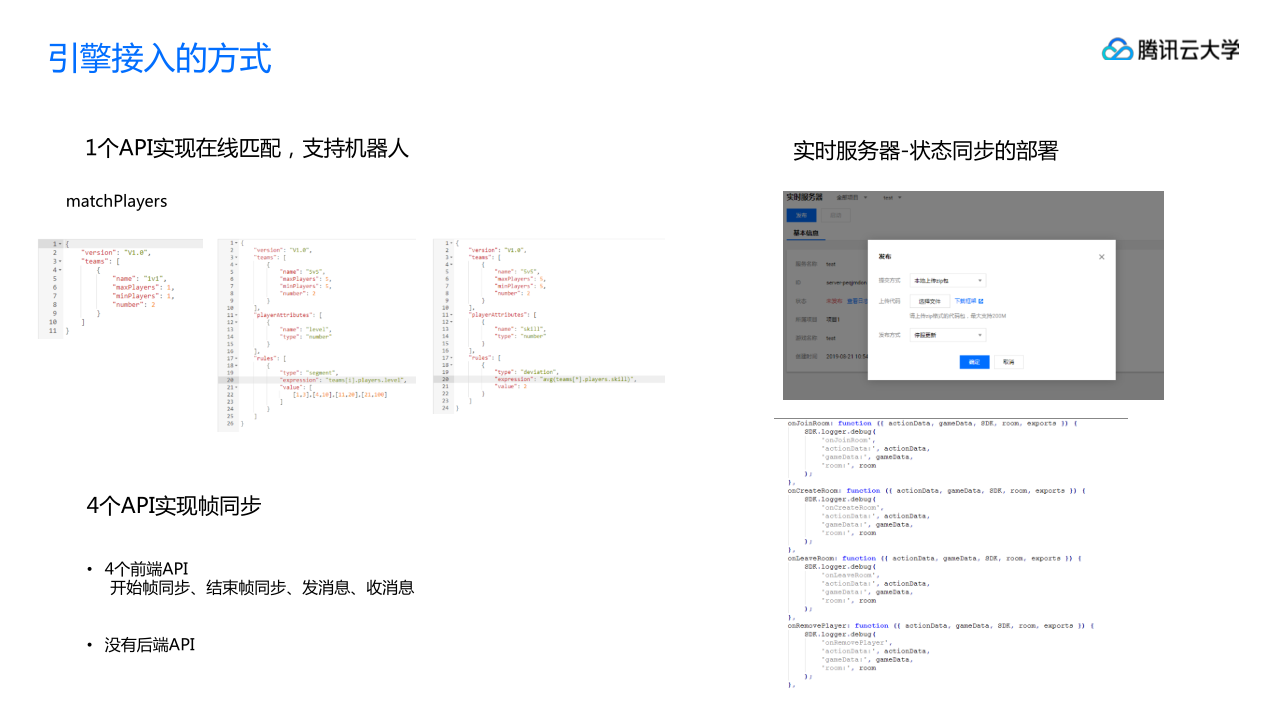The image size is (1280, 720).
Task: Open the 发布方式 release method dropdown
Action: tap(947, 335)
